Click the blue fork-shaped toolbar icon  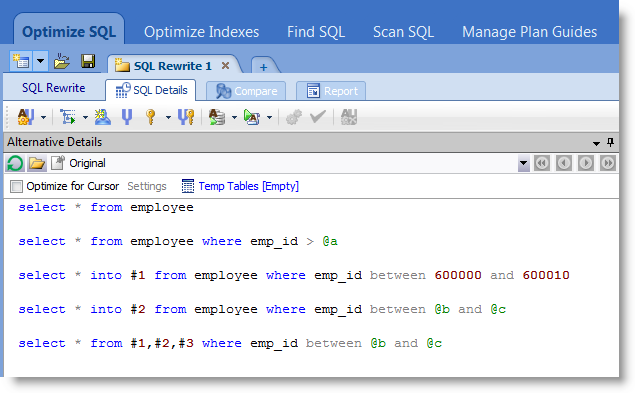point(127,117)
